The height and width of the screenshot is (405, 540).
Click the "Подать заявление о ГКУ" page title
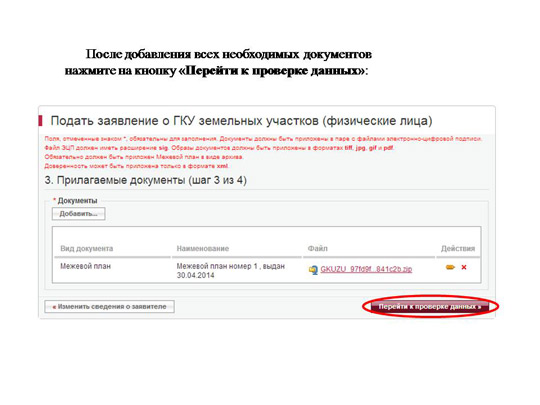pyautogui.click(x=241, y=121)
